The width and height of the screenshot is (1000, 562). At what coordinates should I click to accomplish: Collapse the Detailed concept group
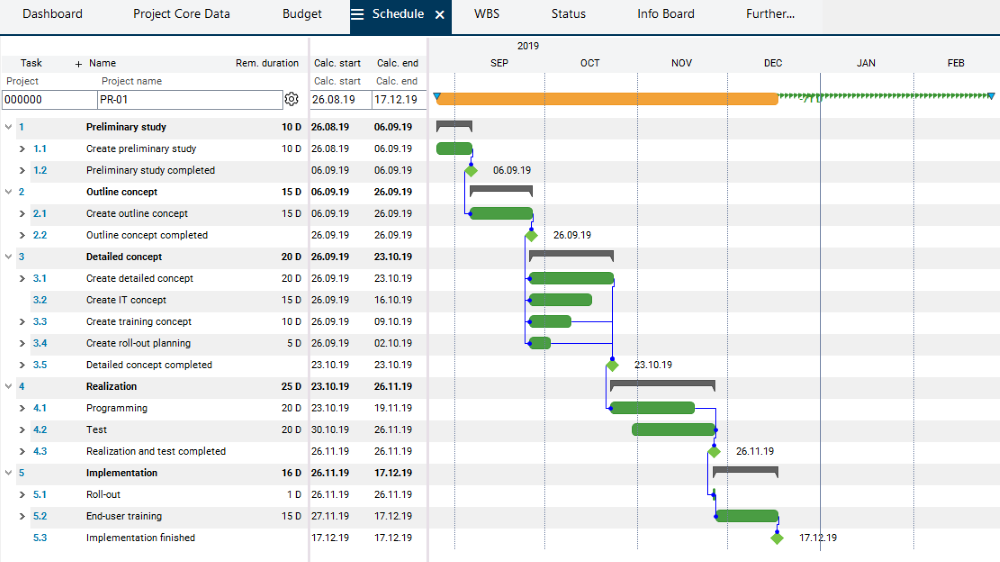(8, 257)
